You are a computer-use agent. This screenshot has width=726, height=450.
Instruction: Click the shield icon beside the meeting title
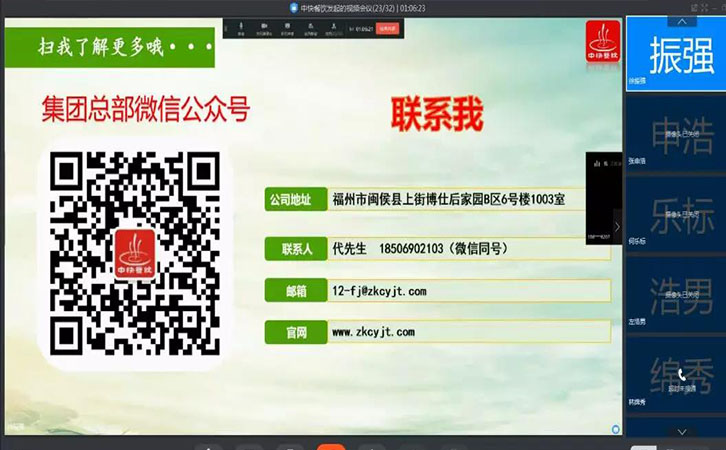(294, 7)
